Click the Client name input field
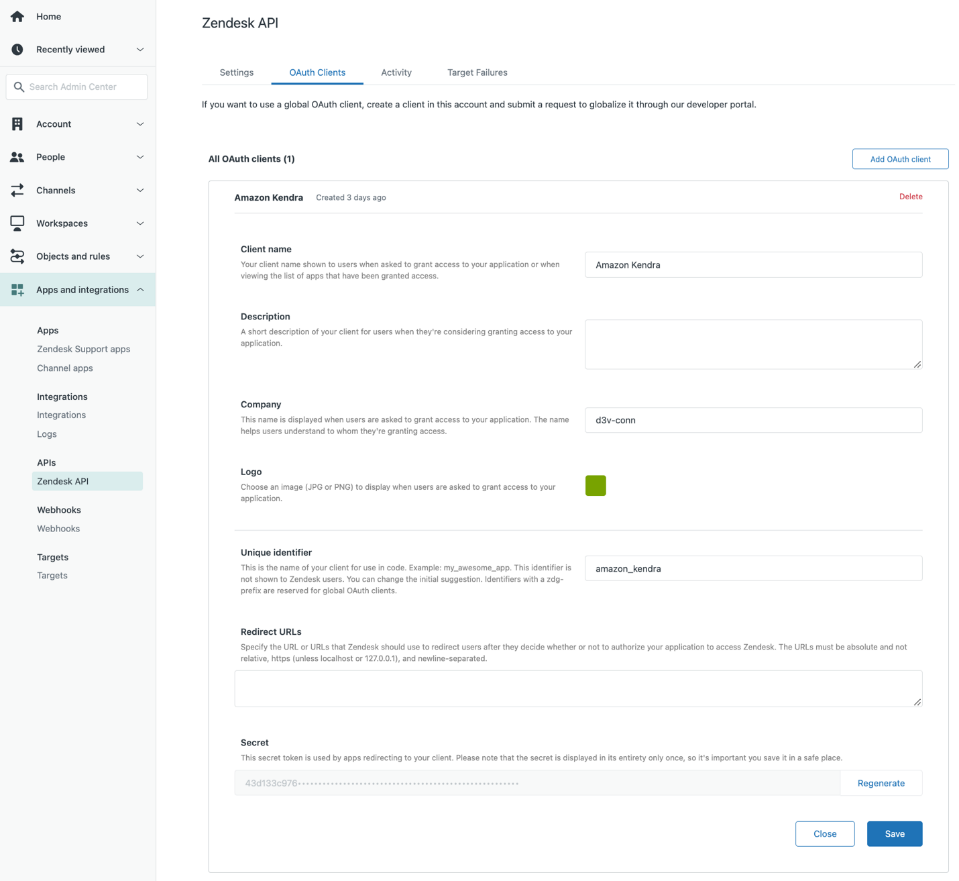The height and width of the screenshot is (881, 959). 754,265
